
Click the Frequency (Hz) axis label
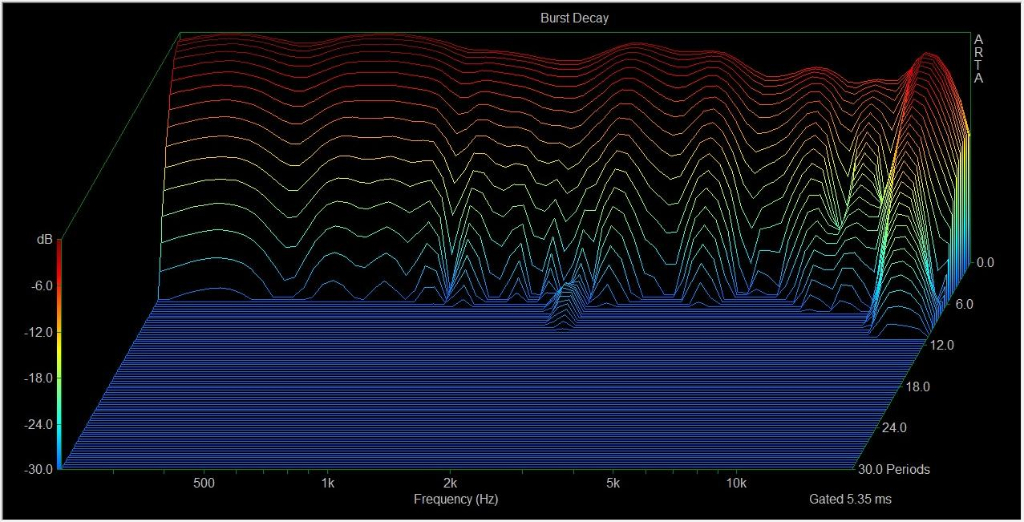point(455,500)
